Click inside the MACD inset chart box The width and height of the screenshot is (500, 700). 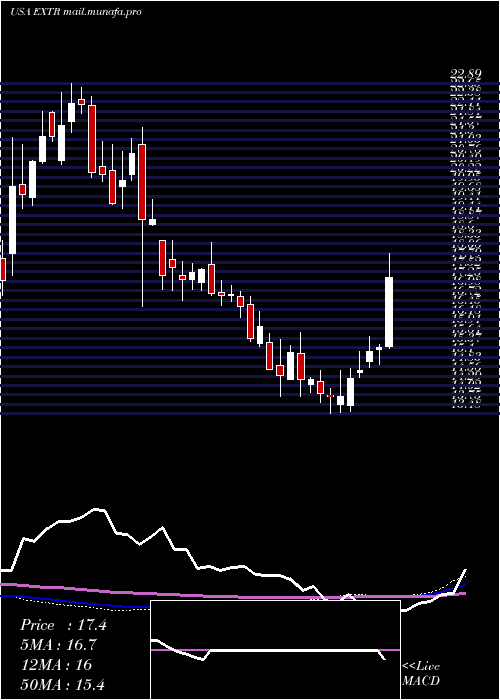point(275,650)
